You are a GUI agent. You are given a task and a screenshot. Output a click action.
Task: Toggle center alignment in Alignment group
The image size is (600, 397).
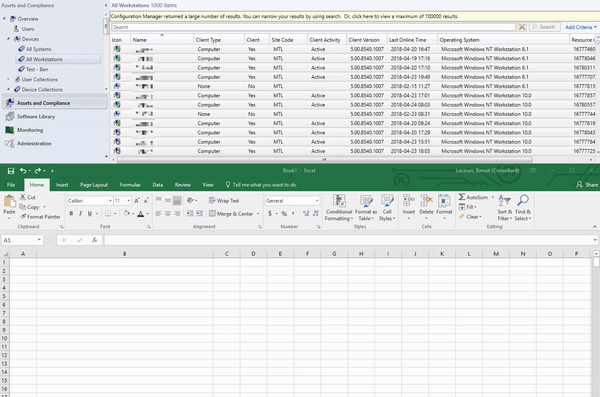(x=168, y=214)
